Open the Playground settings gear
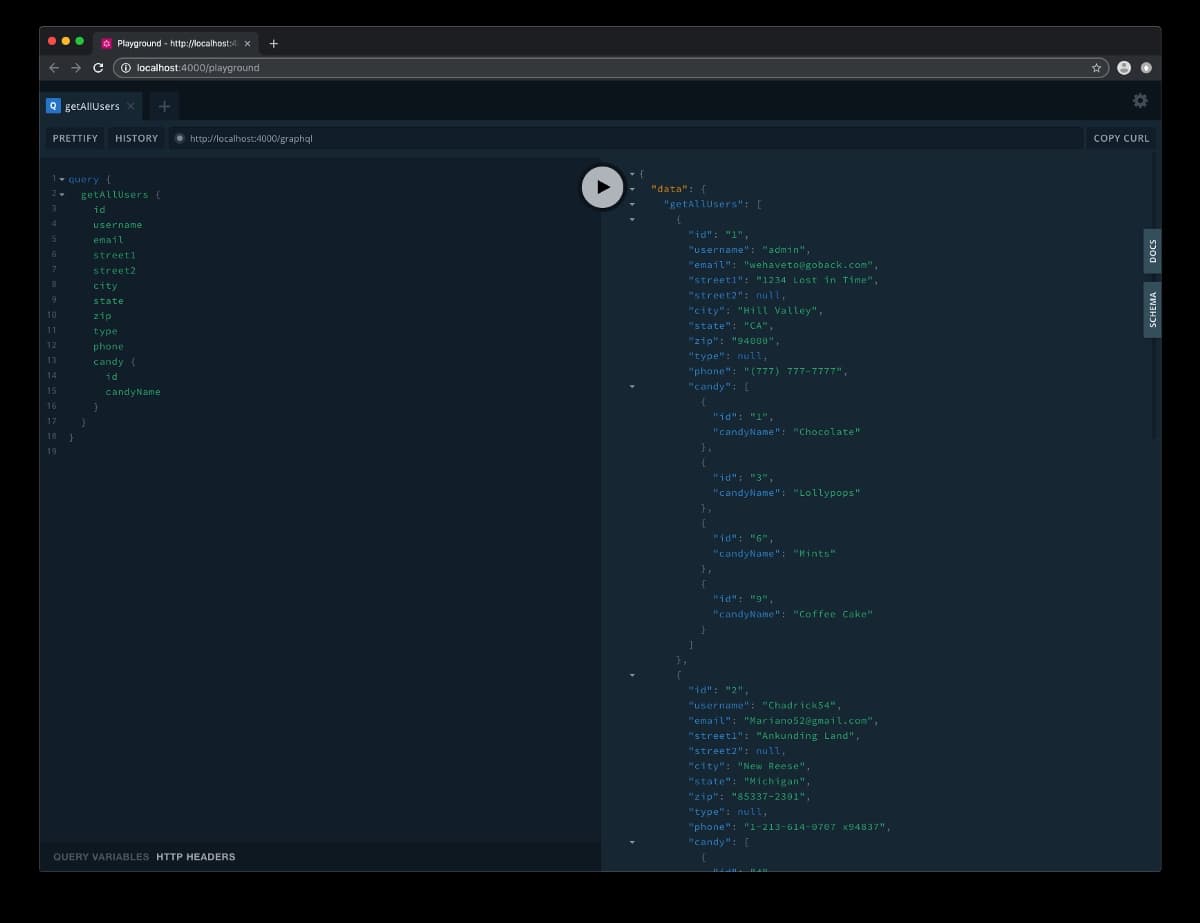 (1139, 100)
